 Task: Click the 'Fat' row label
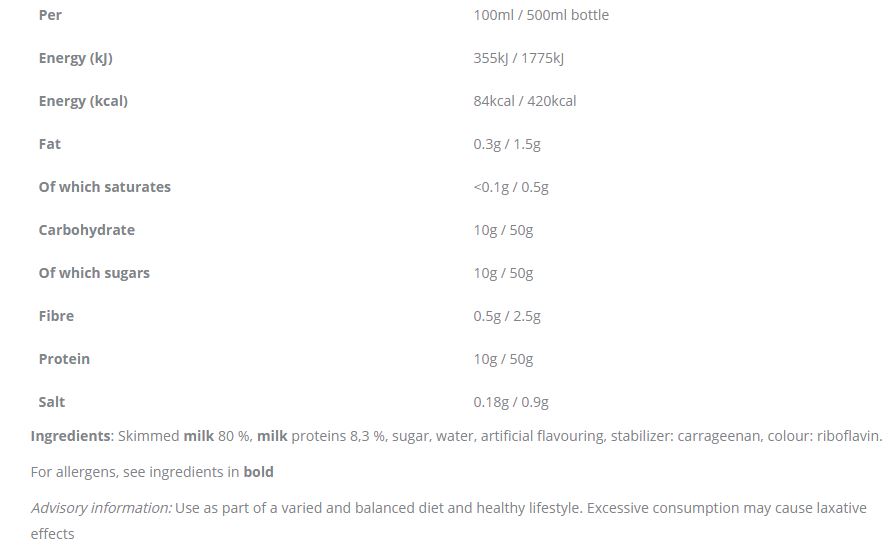pos(50,144)
